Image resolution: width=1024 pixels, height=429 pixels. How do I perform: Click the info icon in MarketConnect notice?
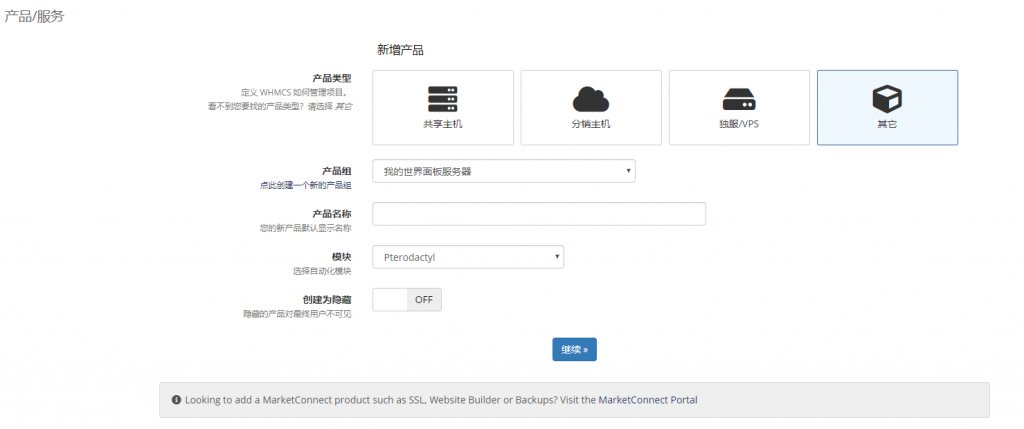click(176, 400)
